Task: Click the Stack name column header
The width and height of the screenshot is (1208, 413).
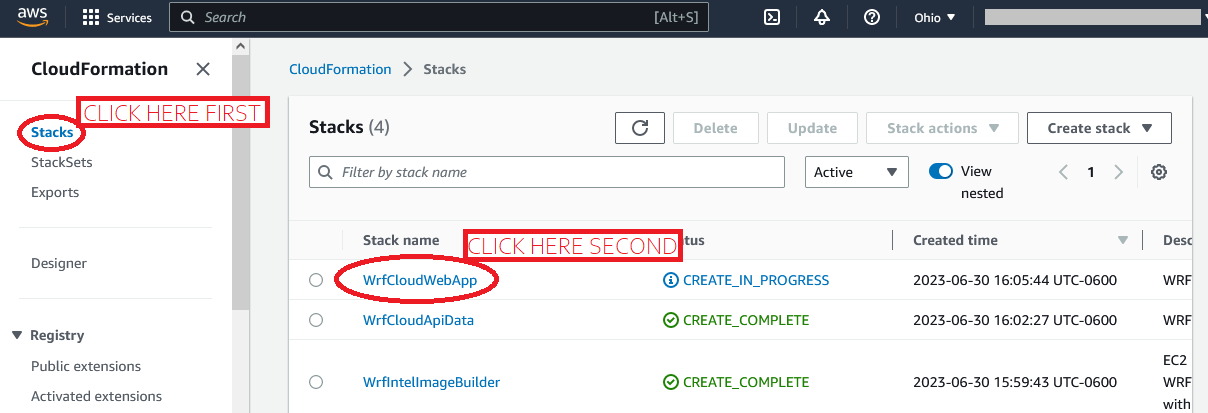Action: click(x=401, y=240)
